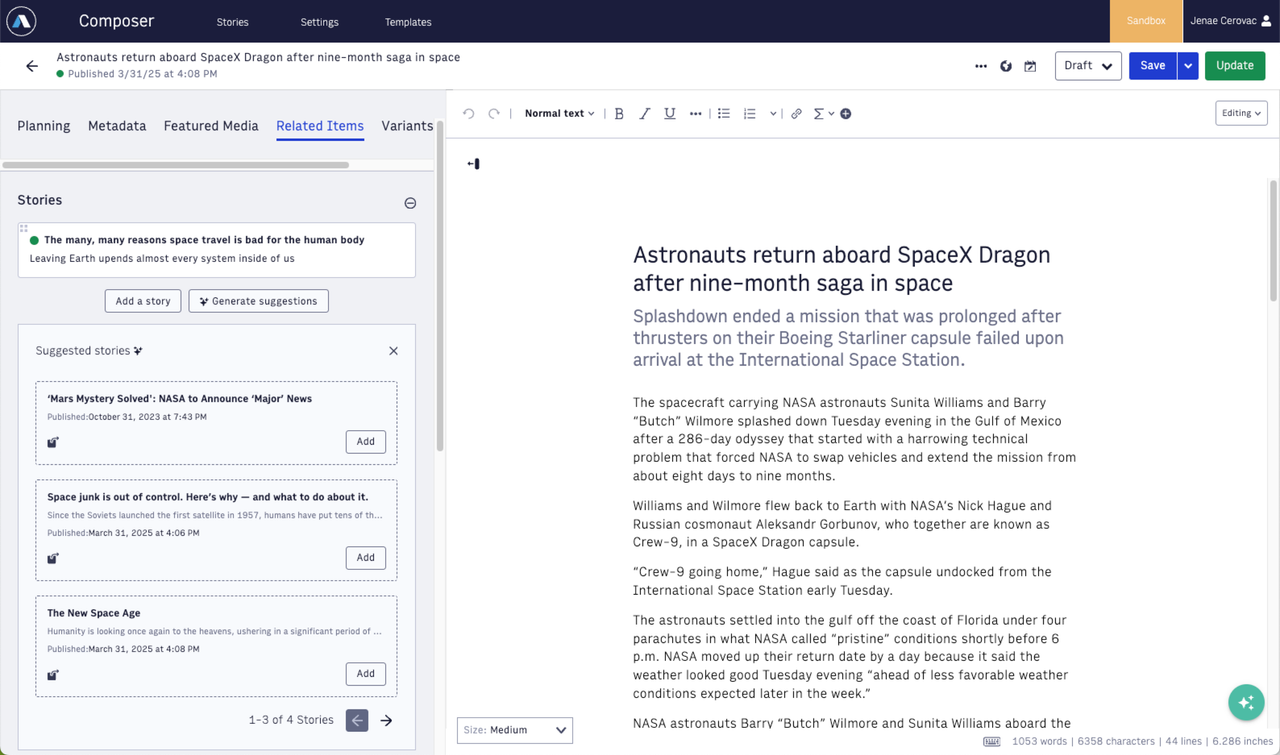Open the Draft status dropdown
1280x755 pixels.
pyautogui.click(x=1088, y=66)
